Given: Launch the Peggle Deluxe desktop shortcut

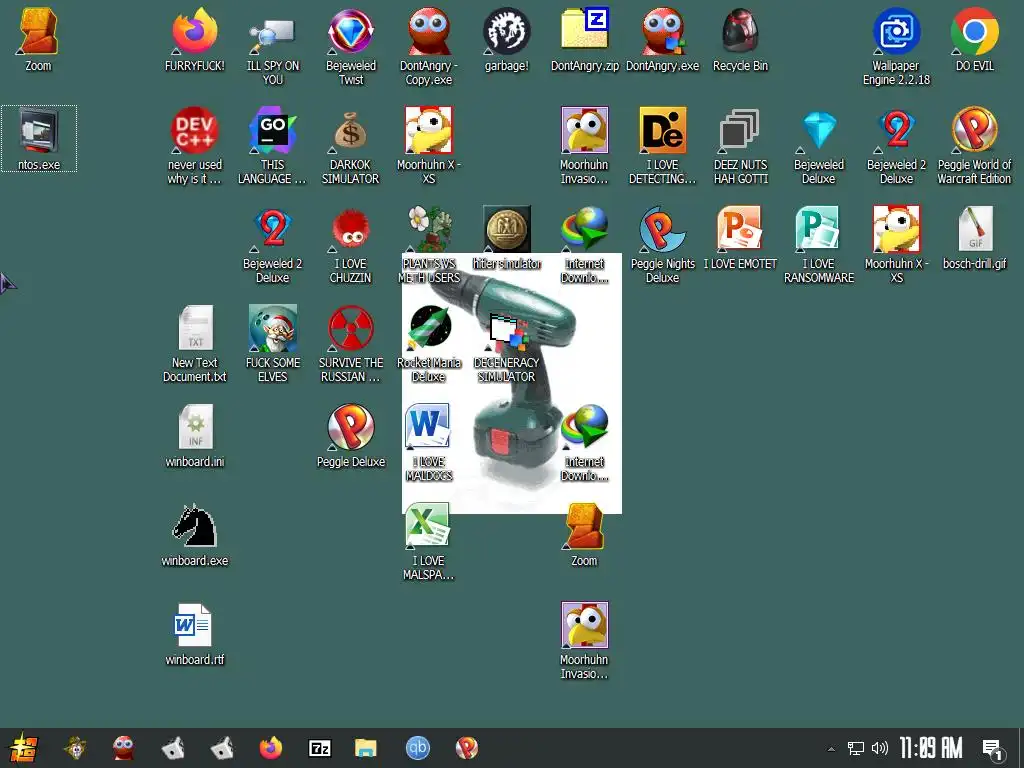Looking at the screenshot, I should point(351,436).
